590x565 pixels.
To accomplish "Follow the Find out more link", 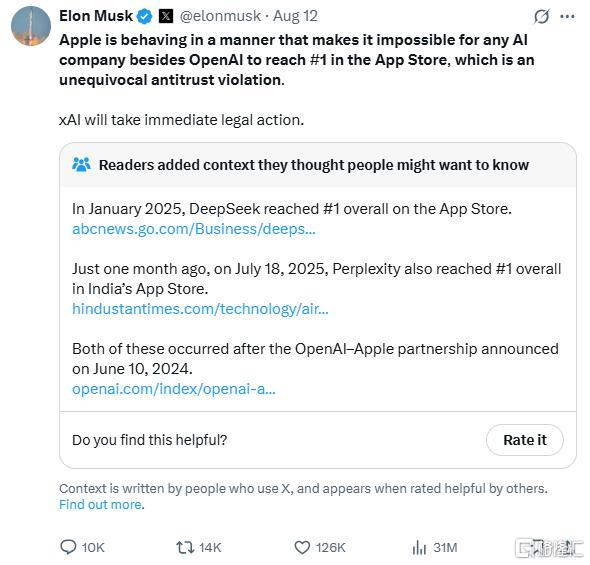I will pyautogui.click(x=102, y=504).
